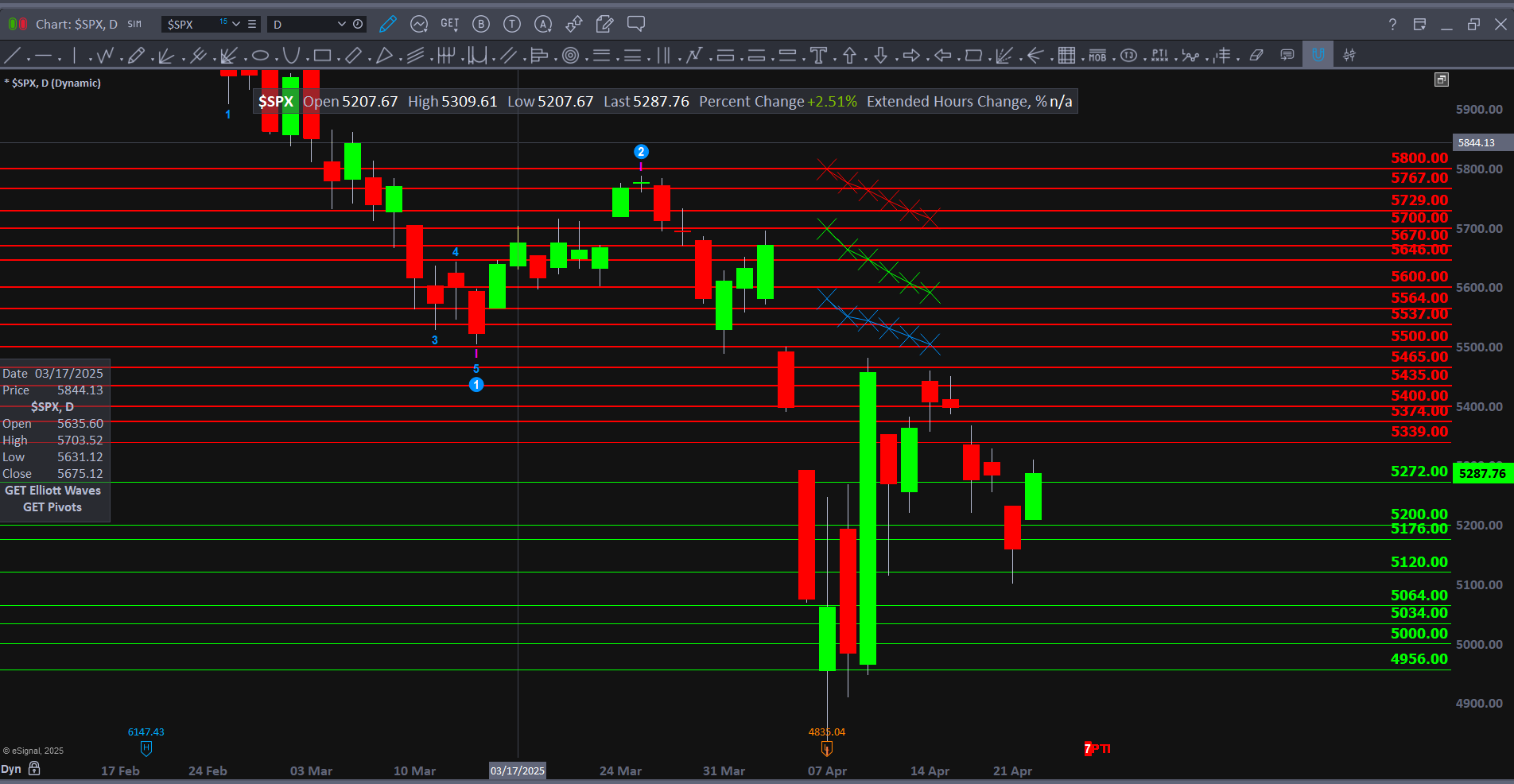Toggle the magnet snap mode

[1318, 56]
